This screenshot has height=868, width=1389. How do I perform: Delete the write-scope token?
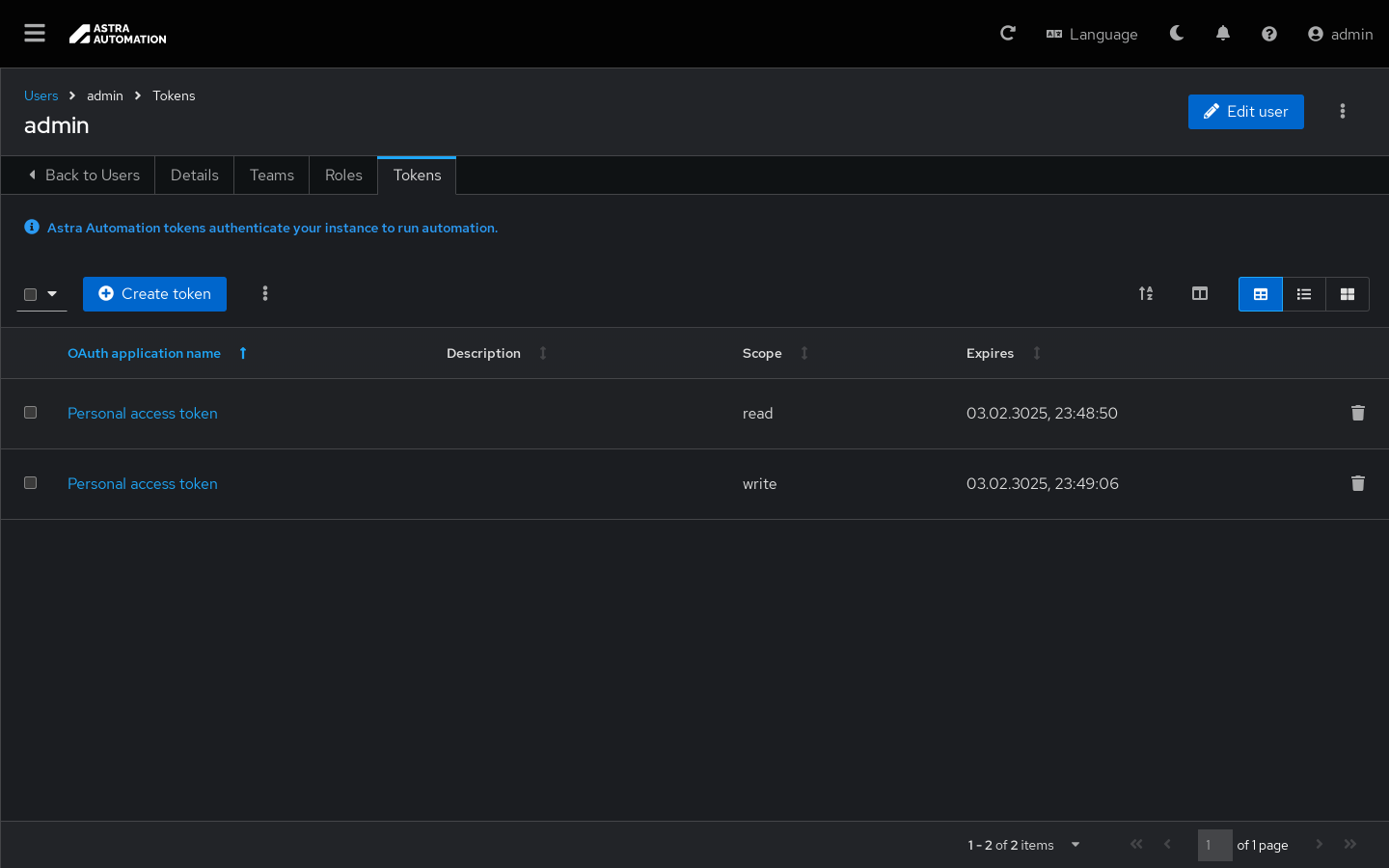1358,483
